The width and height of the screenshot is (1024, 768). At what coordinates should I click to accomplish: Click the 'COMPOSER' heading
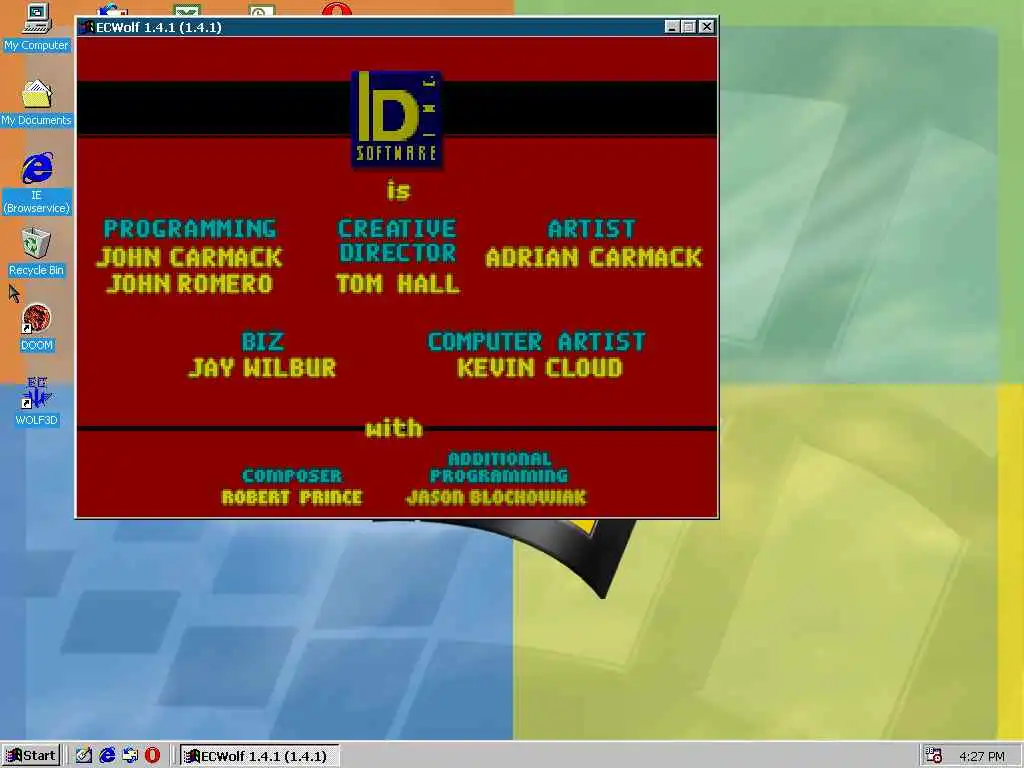pos(292,475)
